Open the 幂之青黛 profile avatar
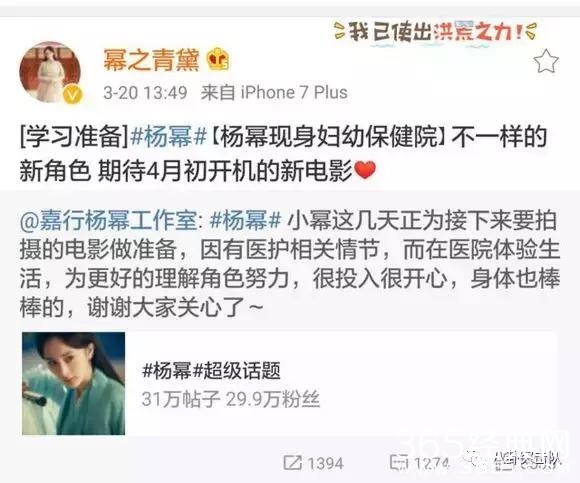Image resolution: width=580 pixels, height=483 pixels. [x=51, y=72]
